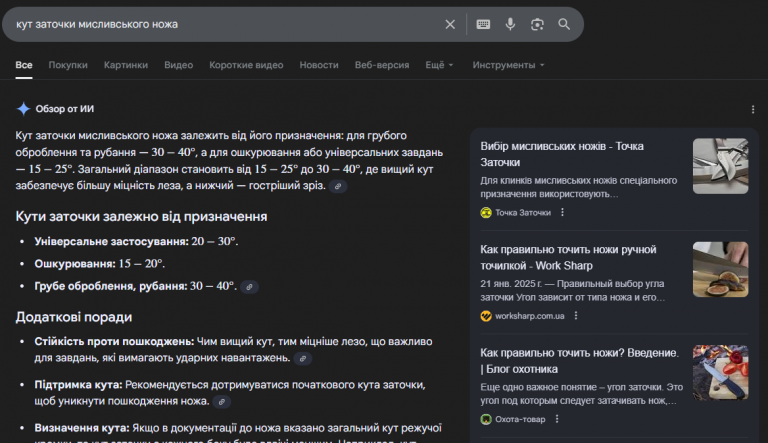The width and height of the screenshot is (768, 443).
Task: Open three-dot menu beside worksharp.com.ua source
Action: [575, 316]
